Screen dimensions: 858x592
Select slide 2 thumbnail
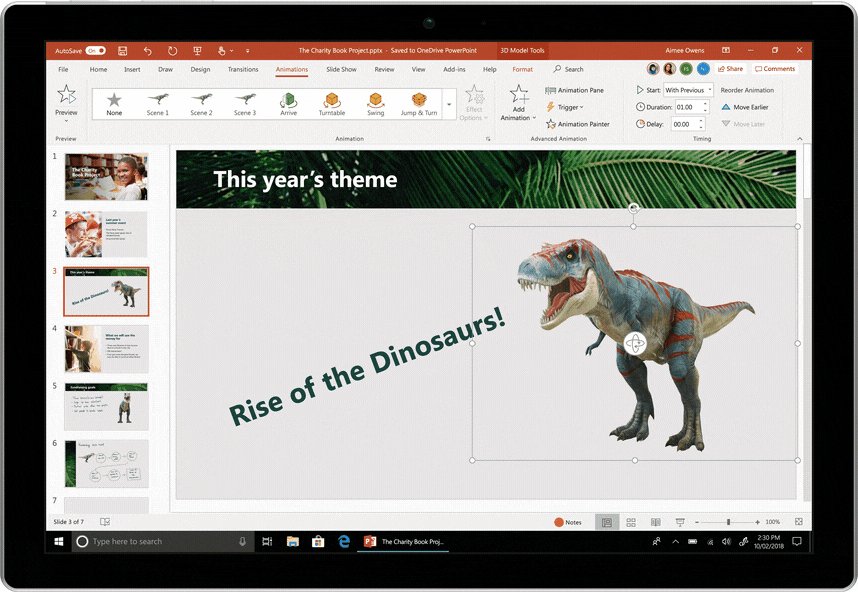tap(106, 234)
